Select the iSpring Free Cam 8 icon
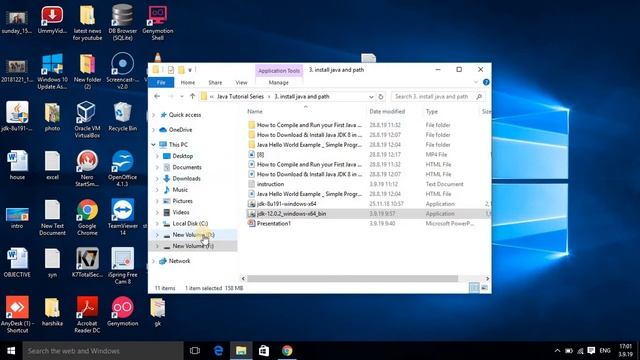 (122, 266)
